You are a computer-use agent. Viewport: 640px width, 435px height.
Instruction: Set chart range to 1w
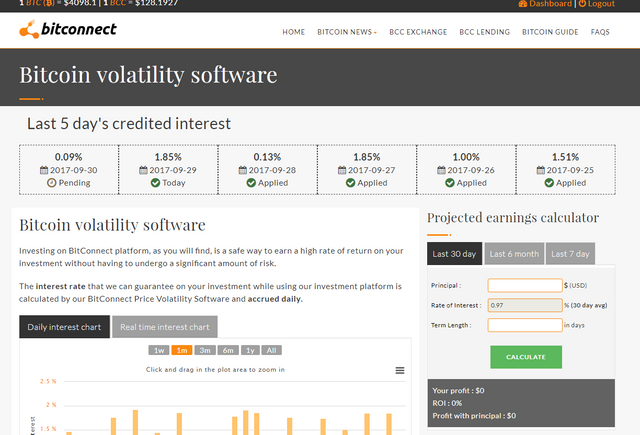point(159,350)
